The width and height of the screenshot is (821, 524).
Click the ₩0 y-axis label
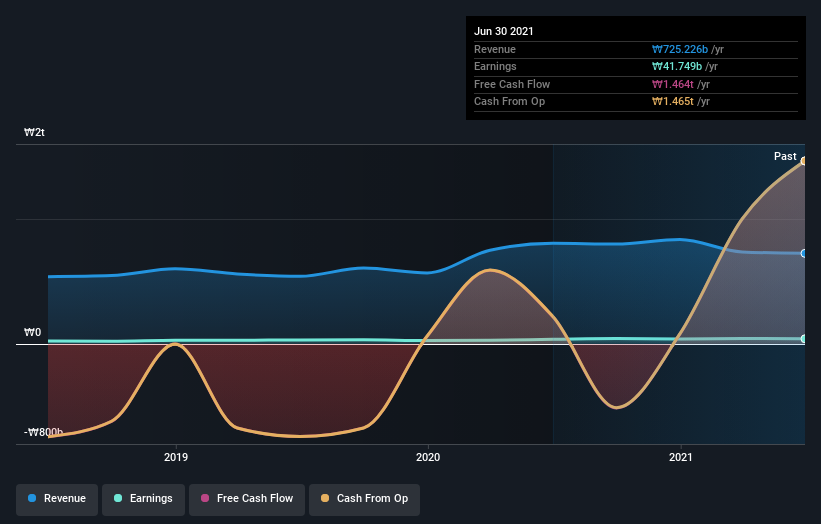point(32,332)
